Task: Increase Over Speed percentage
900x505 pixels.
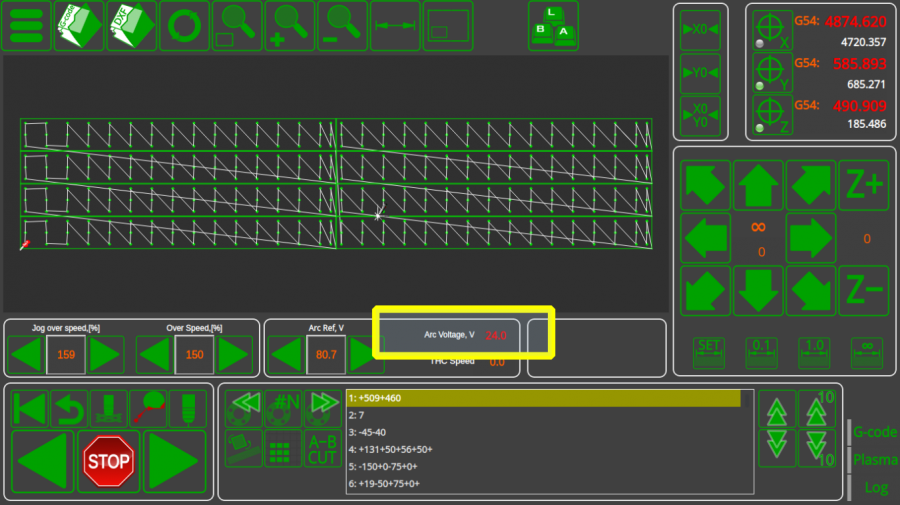Action: coord(234,355)
